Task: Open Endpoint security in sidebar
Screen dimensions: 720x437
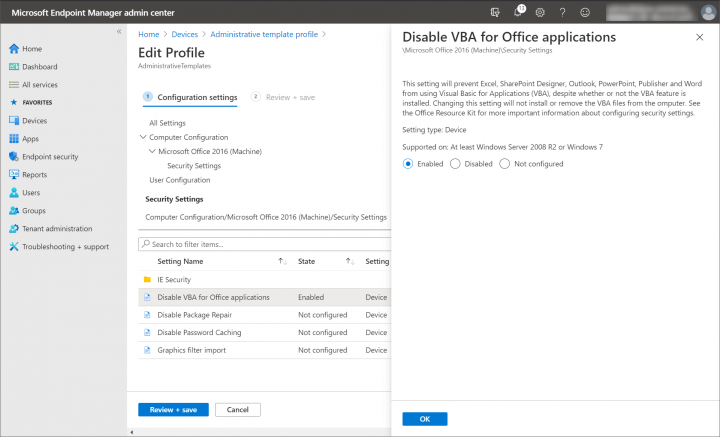Action: pos(50,157)
